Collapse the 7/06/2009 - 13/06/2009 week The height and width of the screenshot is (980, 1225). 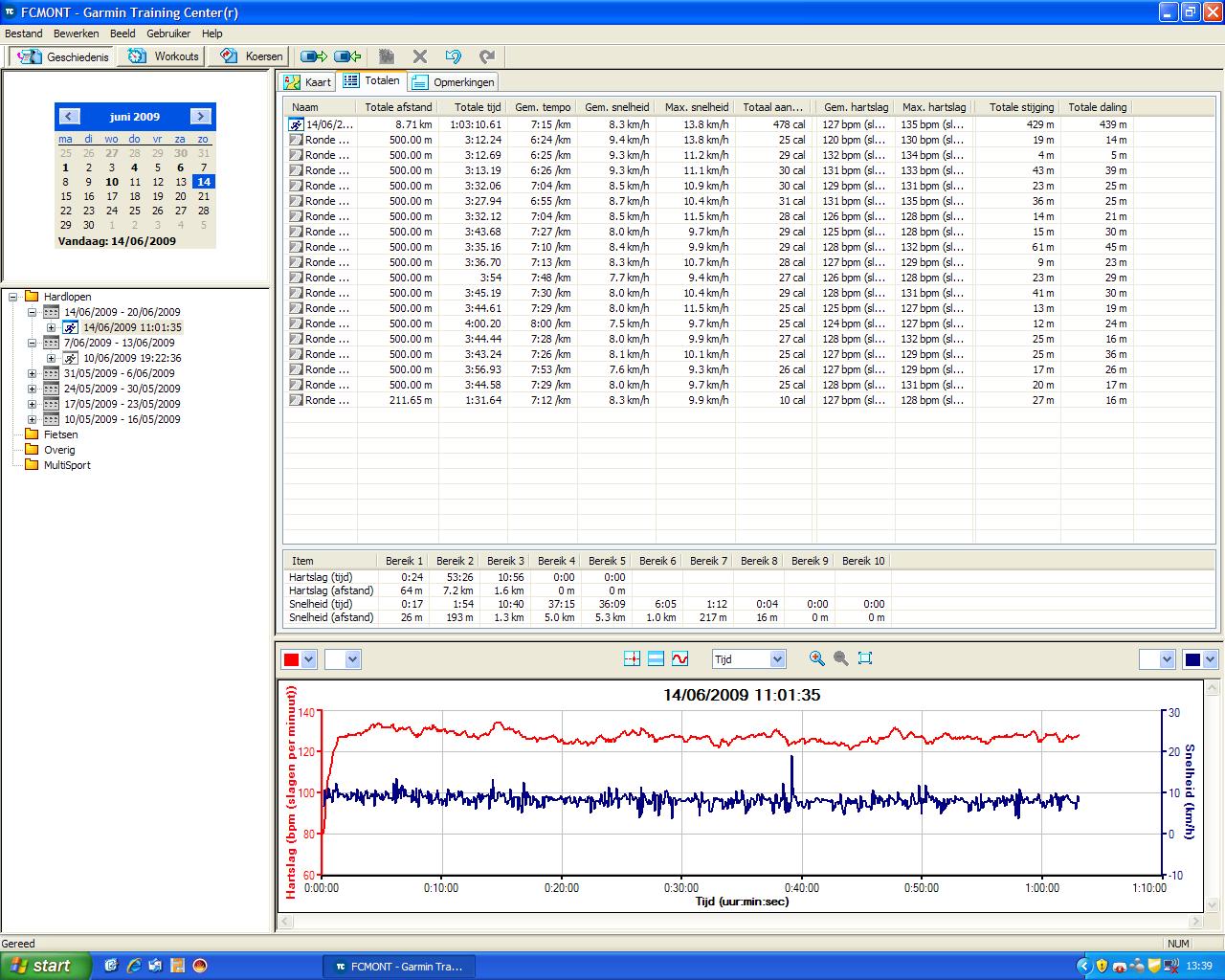point(32,343)
